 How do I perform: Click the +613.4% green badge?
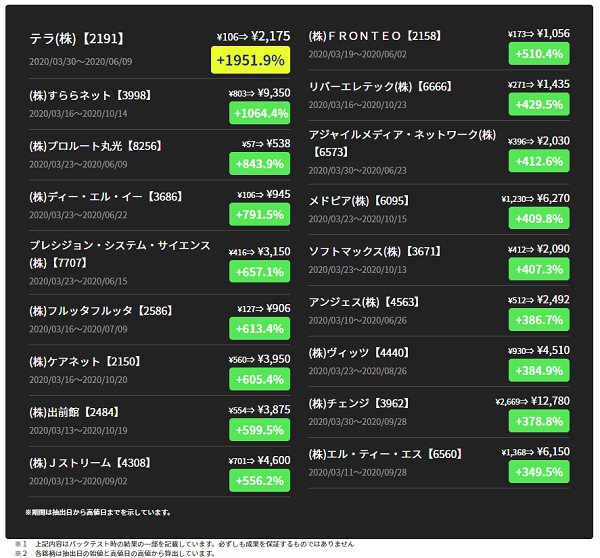click(259, 328)
